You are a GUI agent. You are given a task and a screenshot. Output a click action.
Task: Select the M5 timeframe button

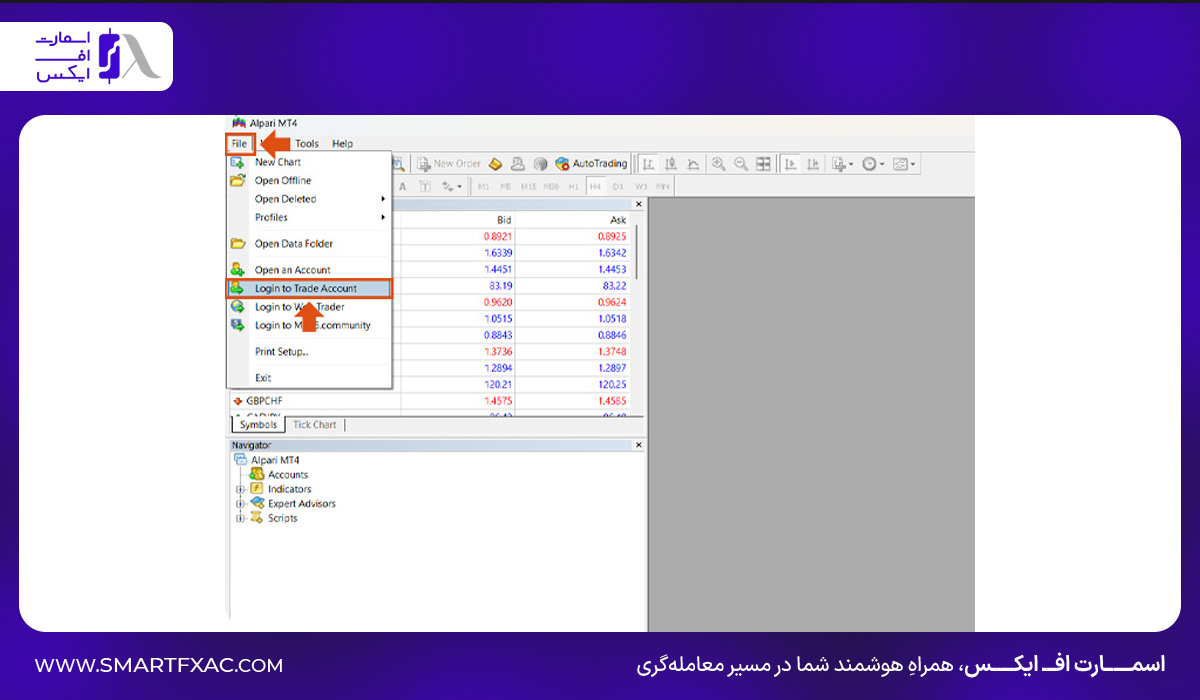[506, 187]
